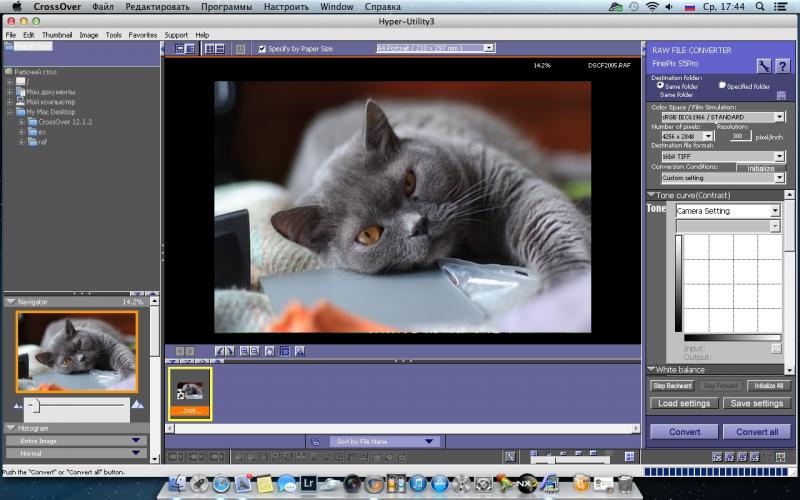This screenshot has width=800, height=500.
Task: Click the zoom in magnifier icon
Action: tap(244, 351)
